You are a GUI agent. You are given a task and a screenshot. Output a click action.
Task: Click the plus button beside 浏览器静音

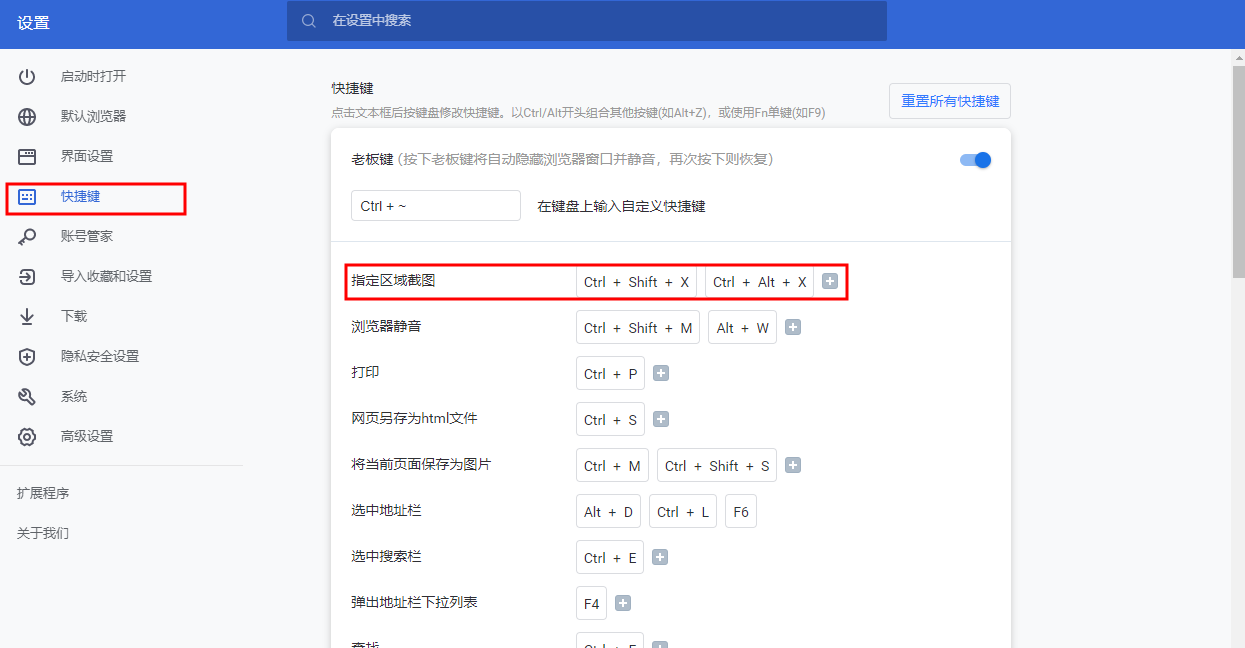(792, 327)
